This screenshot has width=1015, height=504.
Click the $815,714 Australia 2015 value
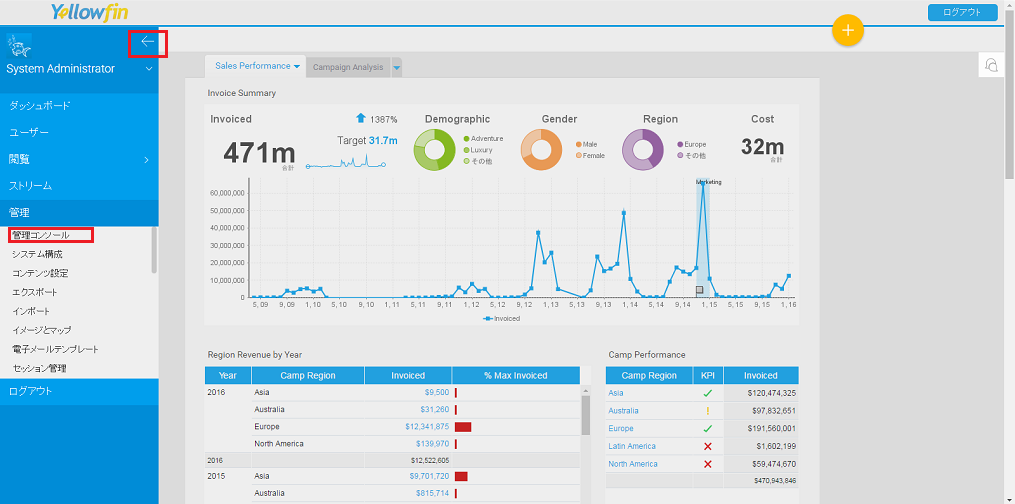pyautogui.click(x=432, y=493)
